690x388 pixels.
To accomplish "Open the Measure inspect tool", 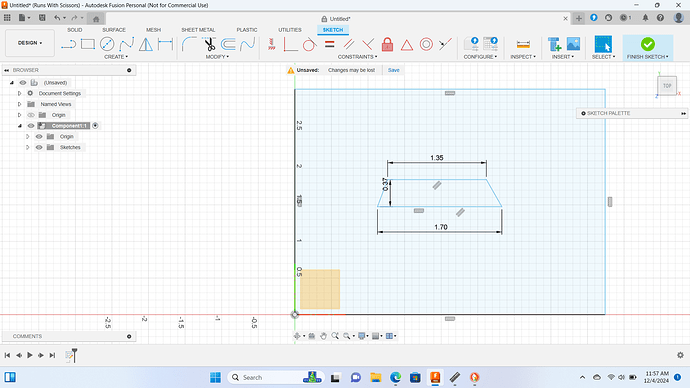I will pyautogui.click(x=523, y=44).
